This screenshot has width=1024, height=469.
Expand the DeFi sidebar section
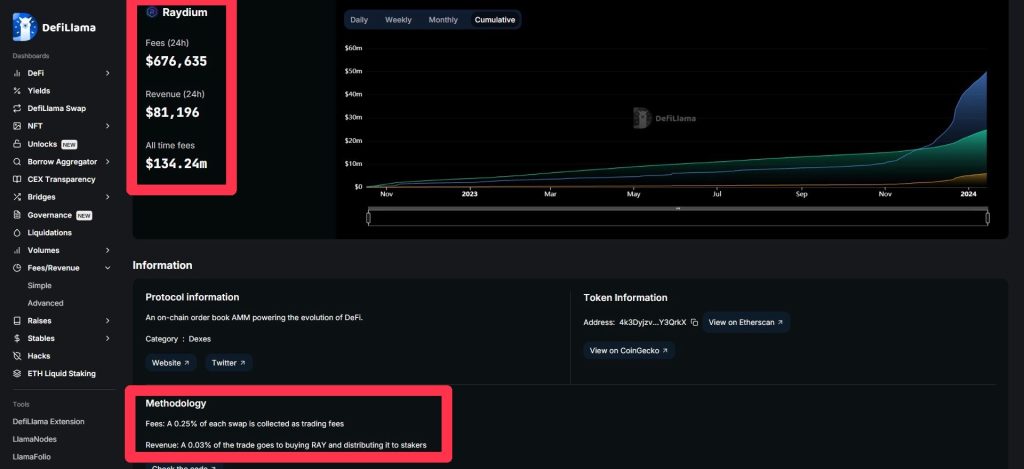pyautogui.click(x=107, y=73)
